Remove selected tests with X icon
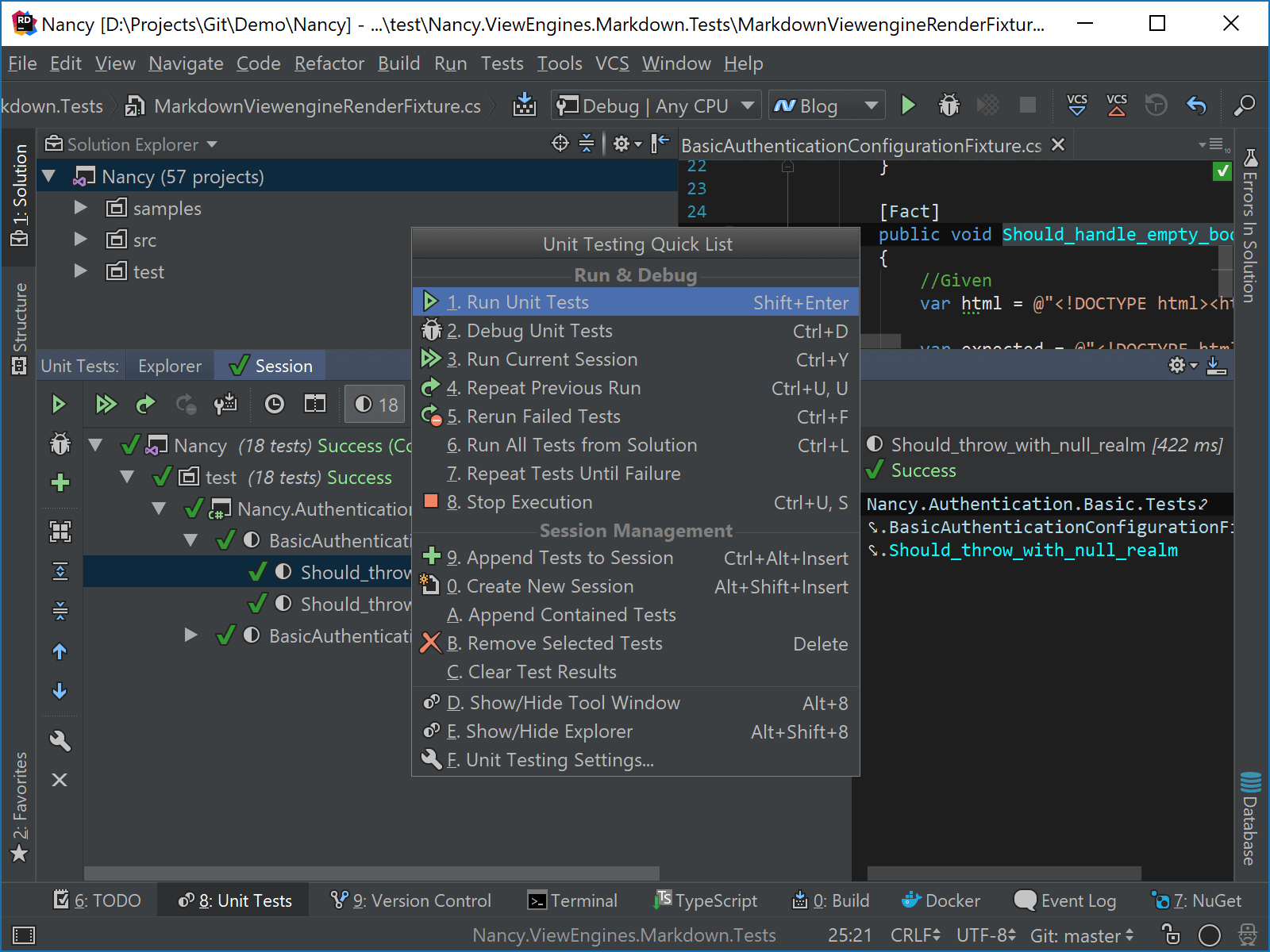This screenshot has width=1270, height=952. pyautogui.click(x=60, y=780)
